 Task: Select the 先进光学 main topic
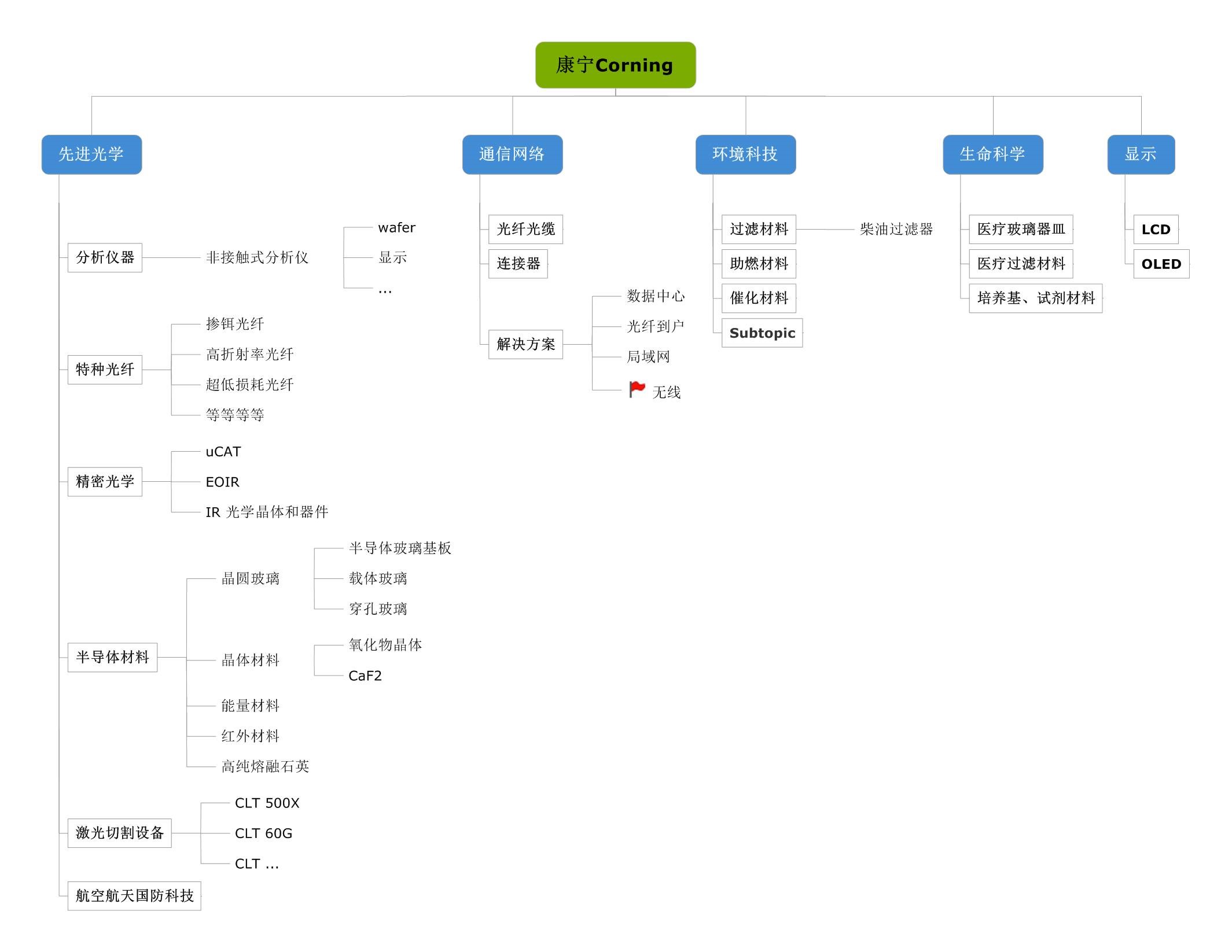click(91, 154)
